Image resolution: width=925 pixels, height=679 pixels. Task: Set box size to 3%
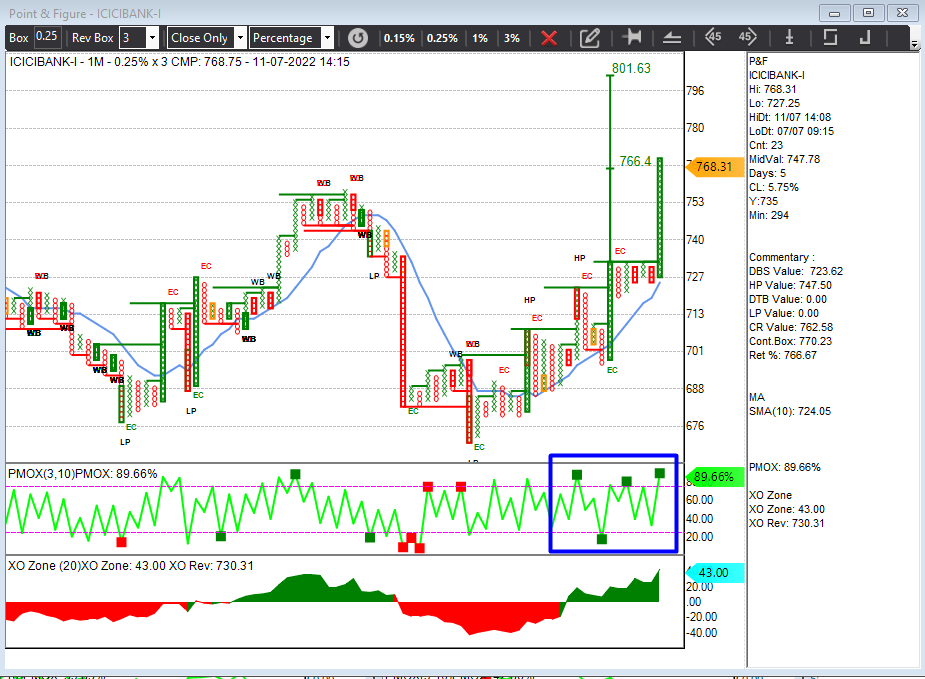tap(511, 38)
